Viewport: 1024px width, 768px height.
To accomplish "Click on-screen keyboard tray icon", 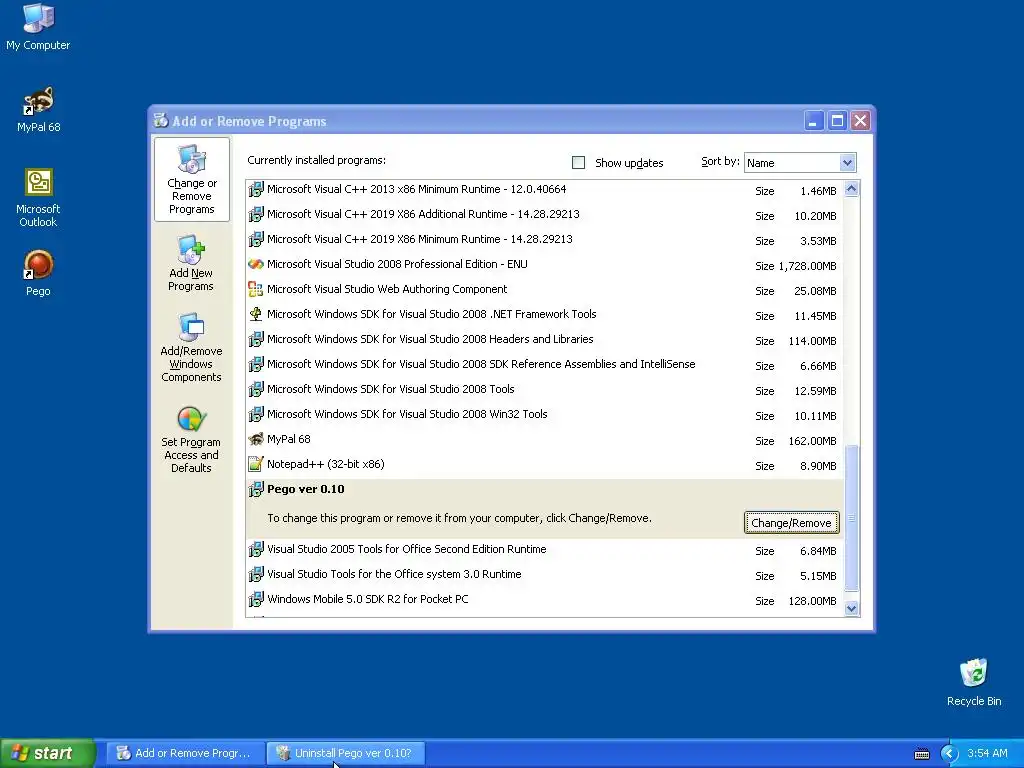I will [921, 754].
